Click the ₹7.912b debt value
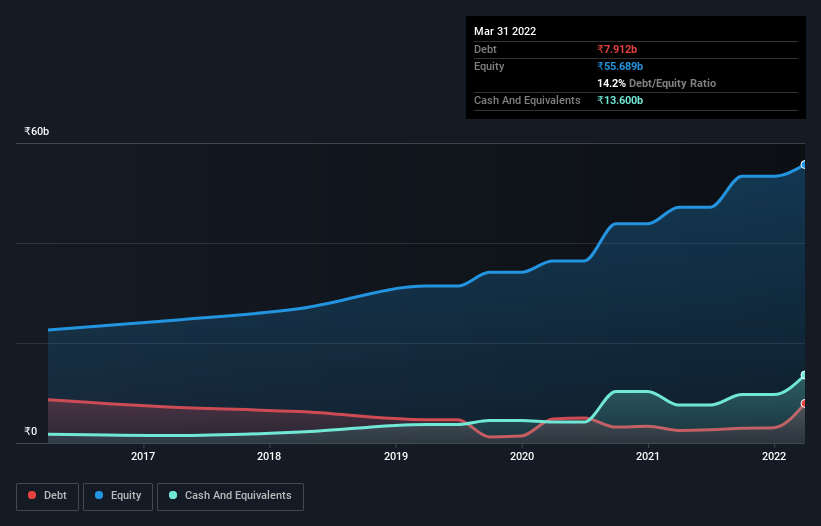The width and height of the screenshot is (821, 526). 617,49
